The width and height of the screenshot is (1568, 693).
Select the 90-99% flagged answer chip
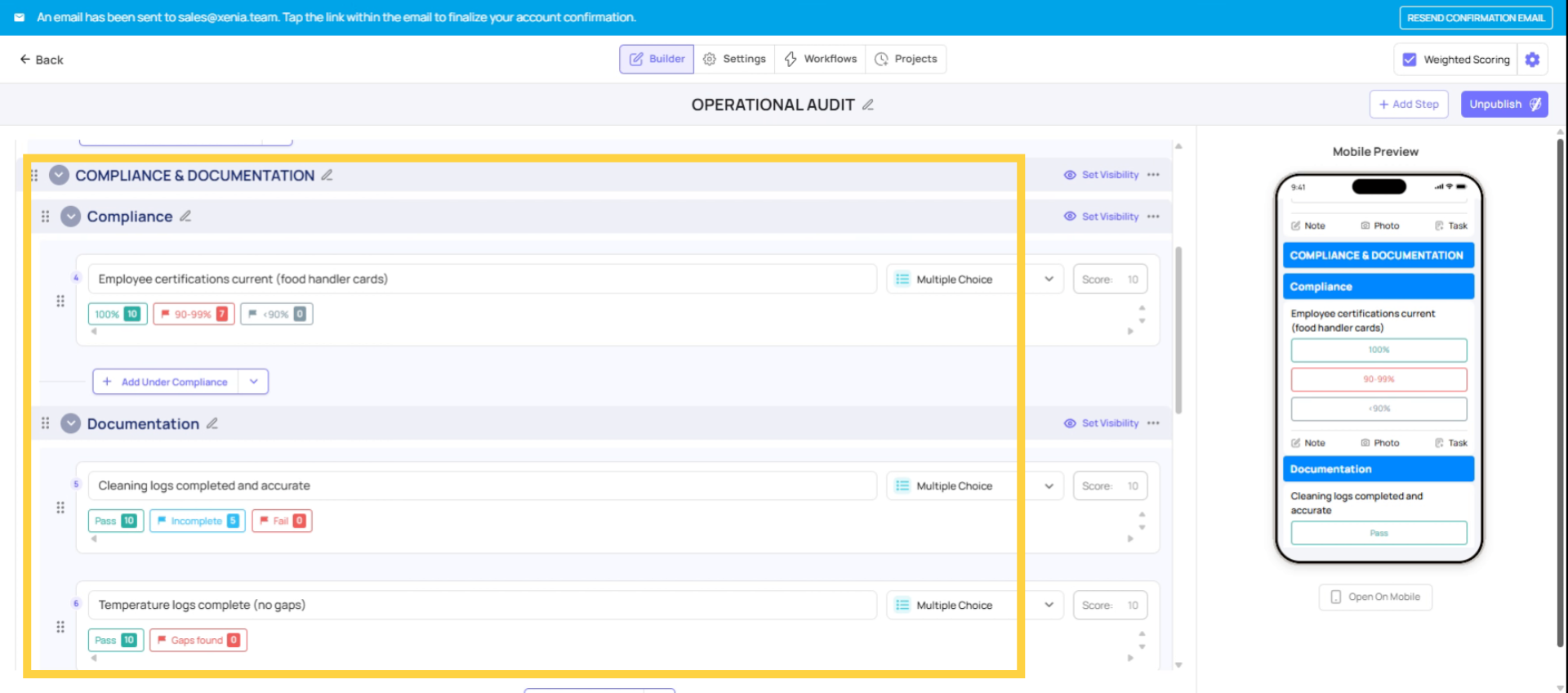tap(194, 314)
